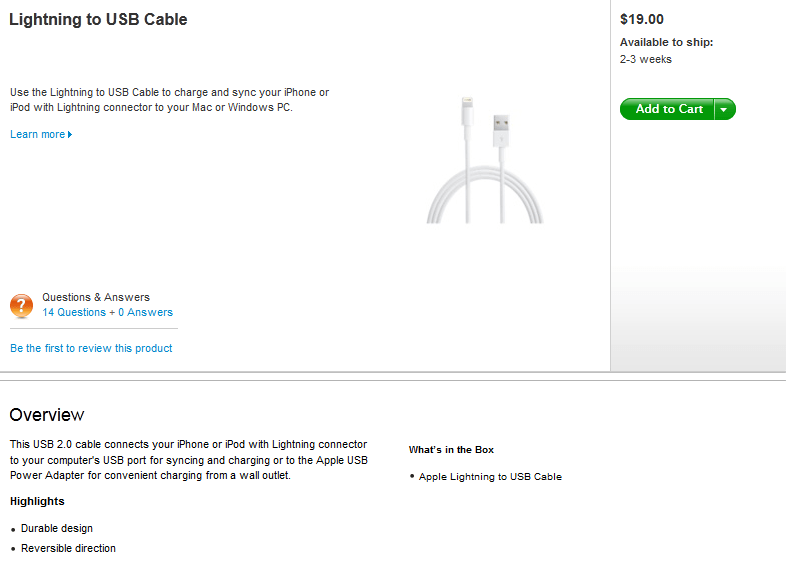Click the Reversible direction bullet item
786x571 pixels.
(x=68, y=548)
